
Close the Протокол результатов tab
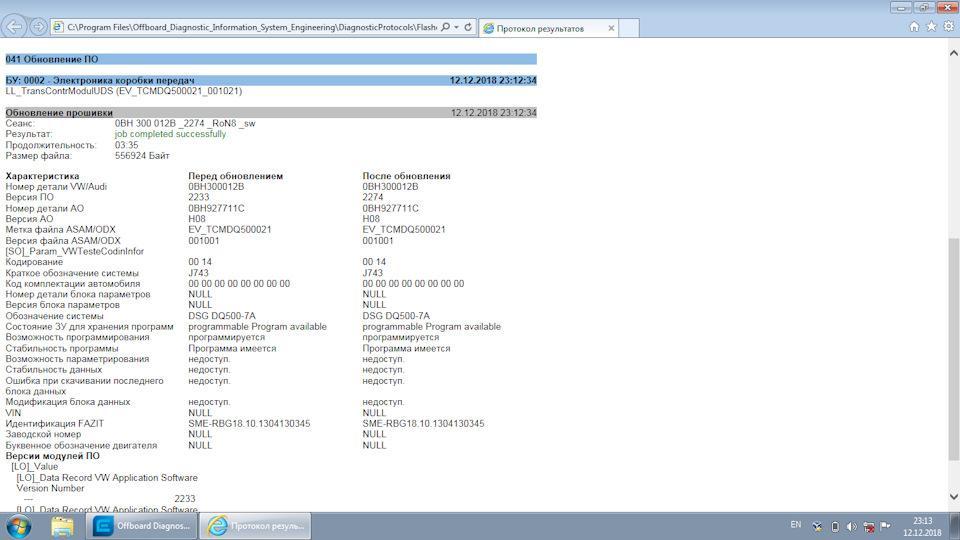(x=611, y=28)
